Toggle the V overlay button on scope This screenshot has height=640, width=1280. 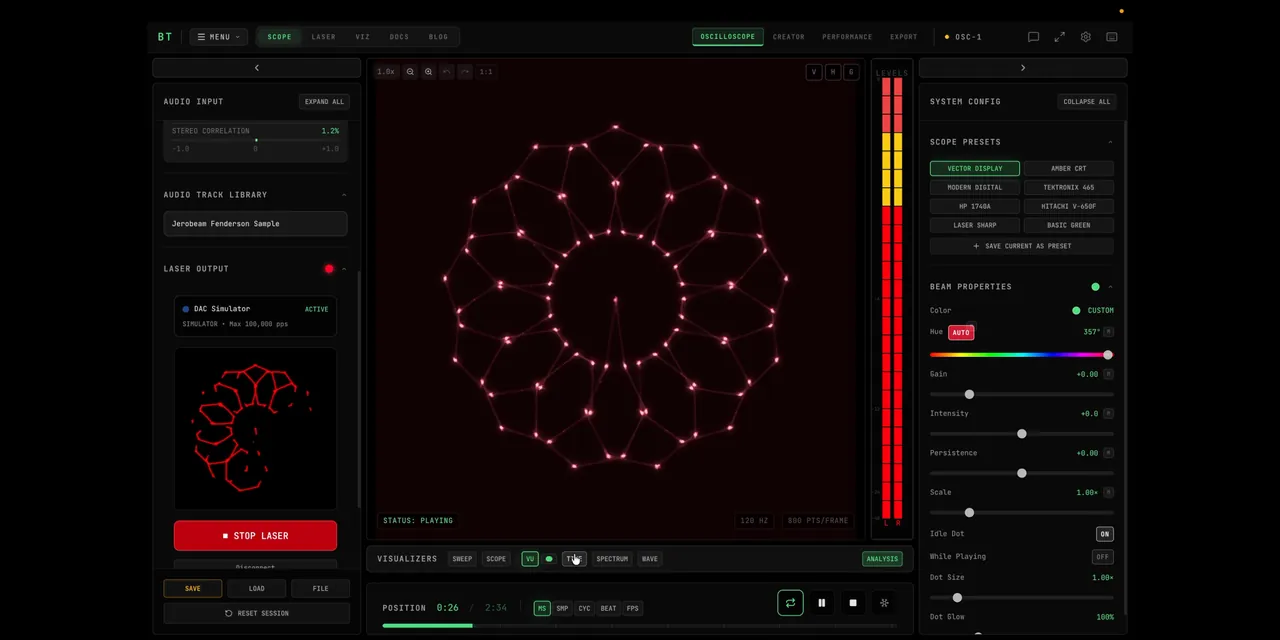814,72
